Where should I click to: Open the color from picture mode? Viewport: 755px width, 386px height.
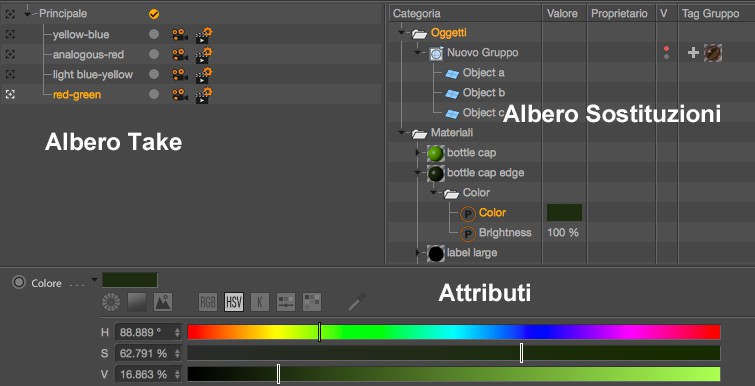click(x=163, y=302)
